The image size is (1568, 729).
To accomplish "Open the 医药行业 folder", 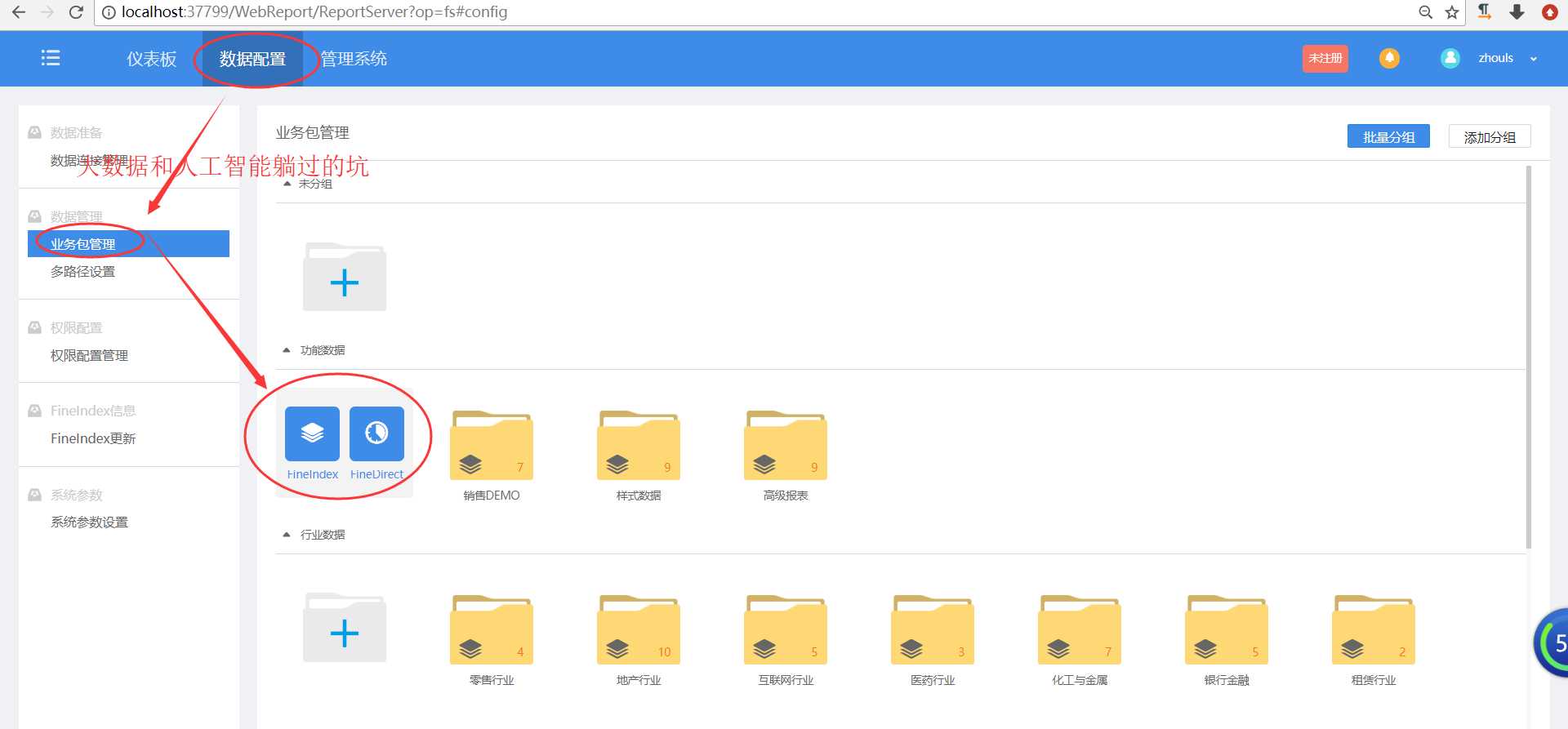I will 933,629.
